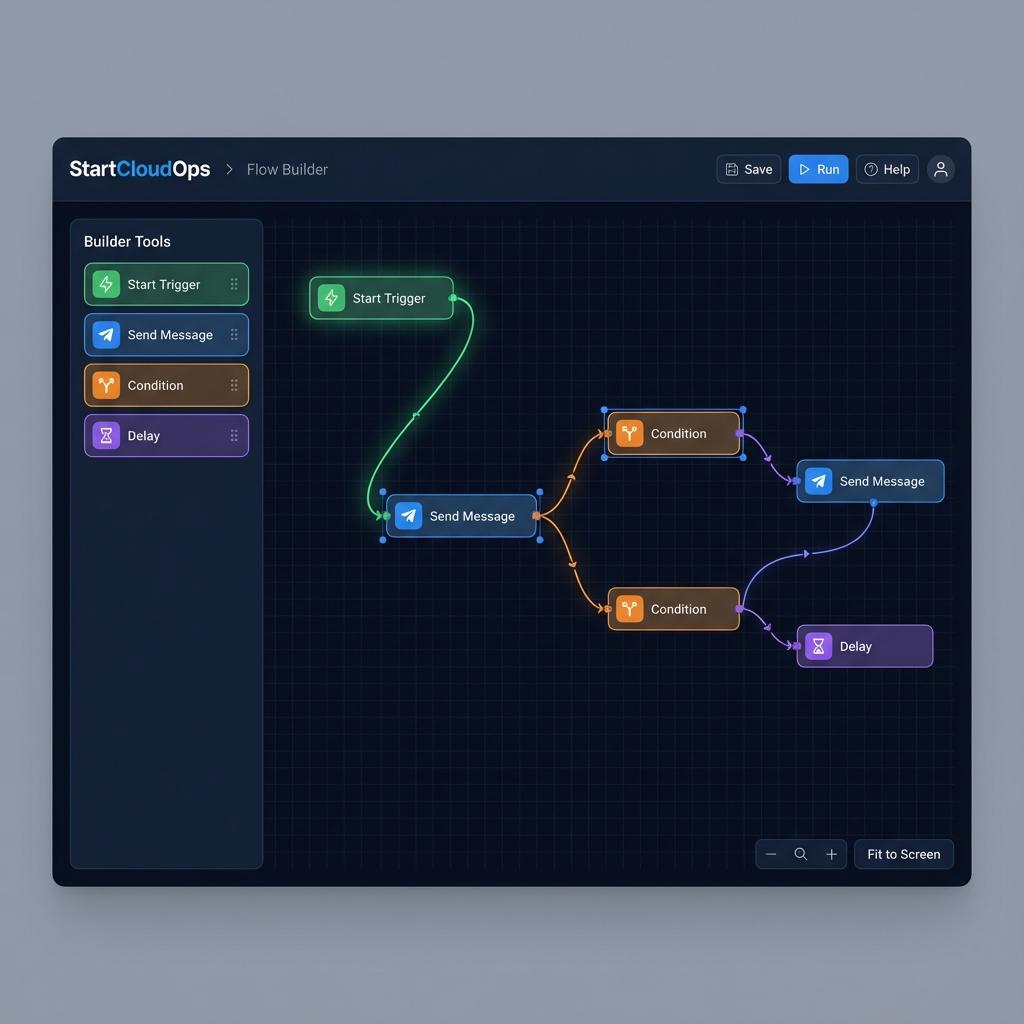Viewport: 1024px width, 1024px height.
Task: Save the current flow
Action: [748, 169]
